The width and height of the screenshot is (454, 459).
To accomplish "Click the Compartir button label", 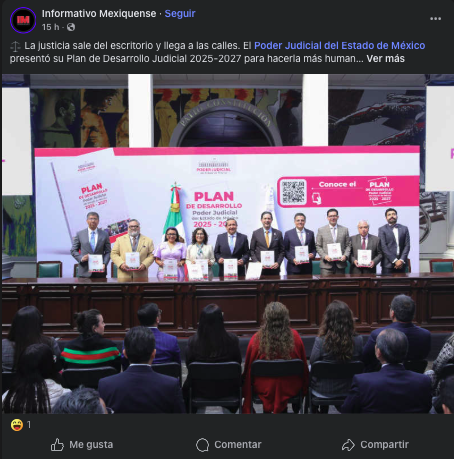I will pyautogui.click(x=385, y=445).
